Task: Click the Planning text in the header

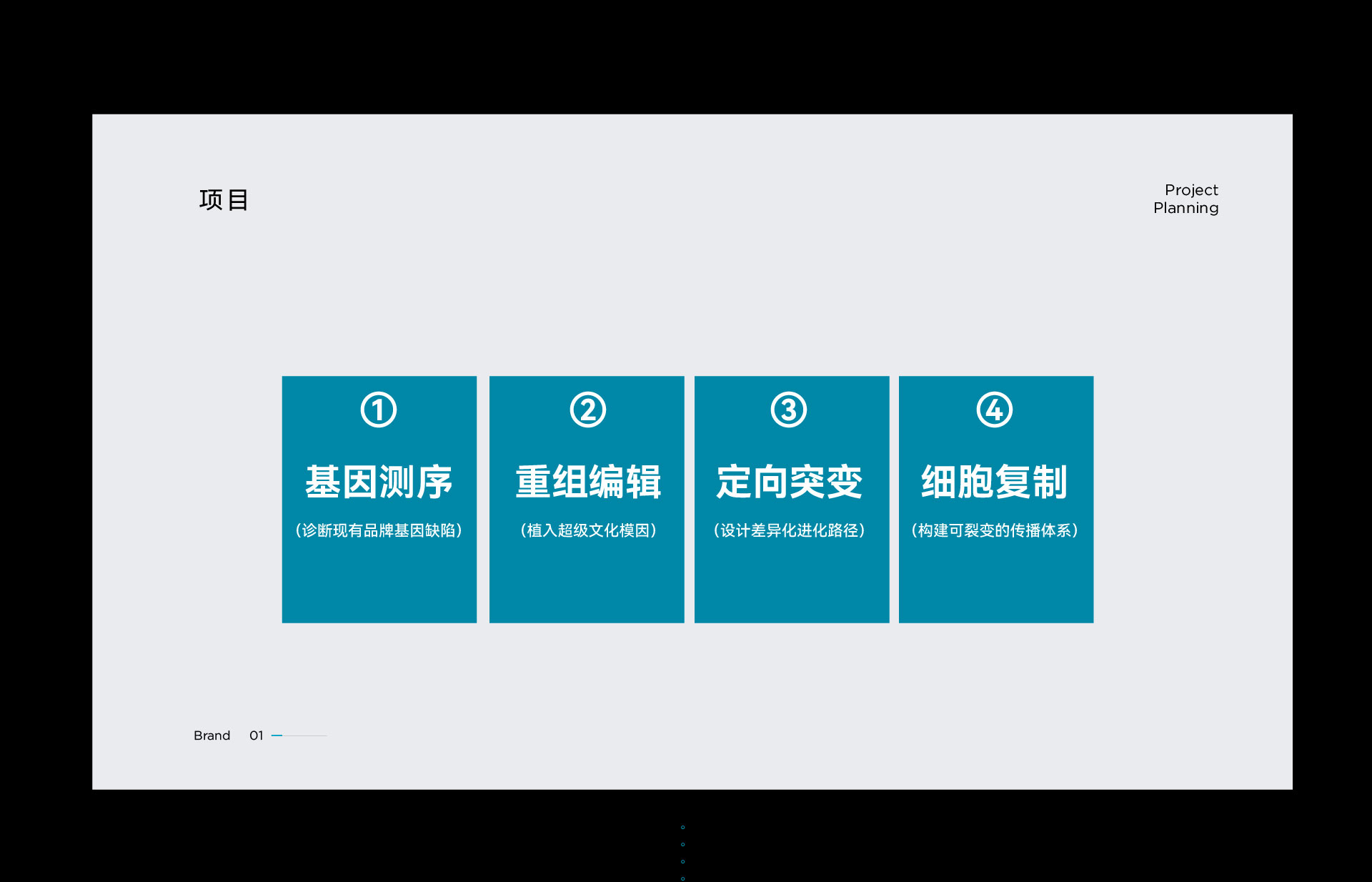Action: [x=1185, y=208]
